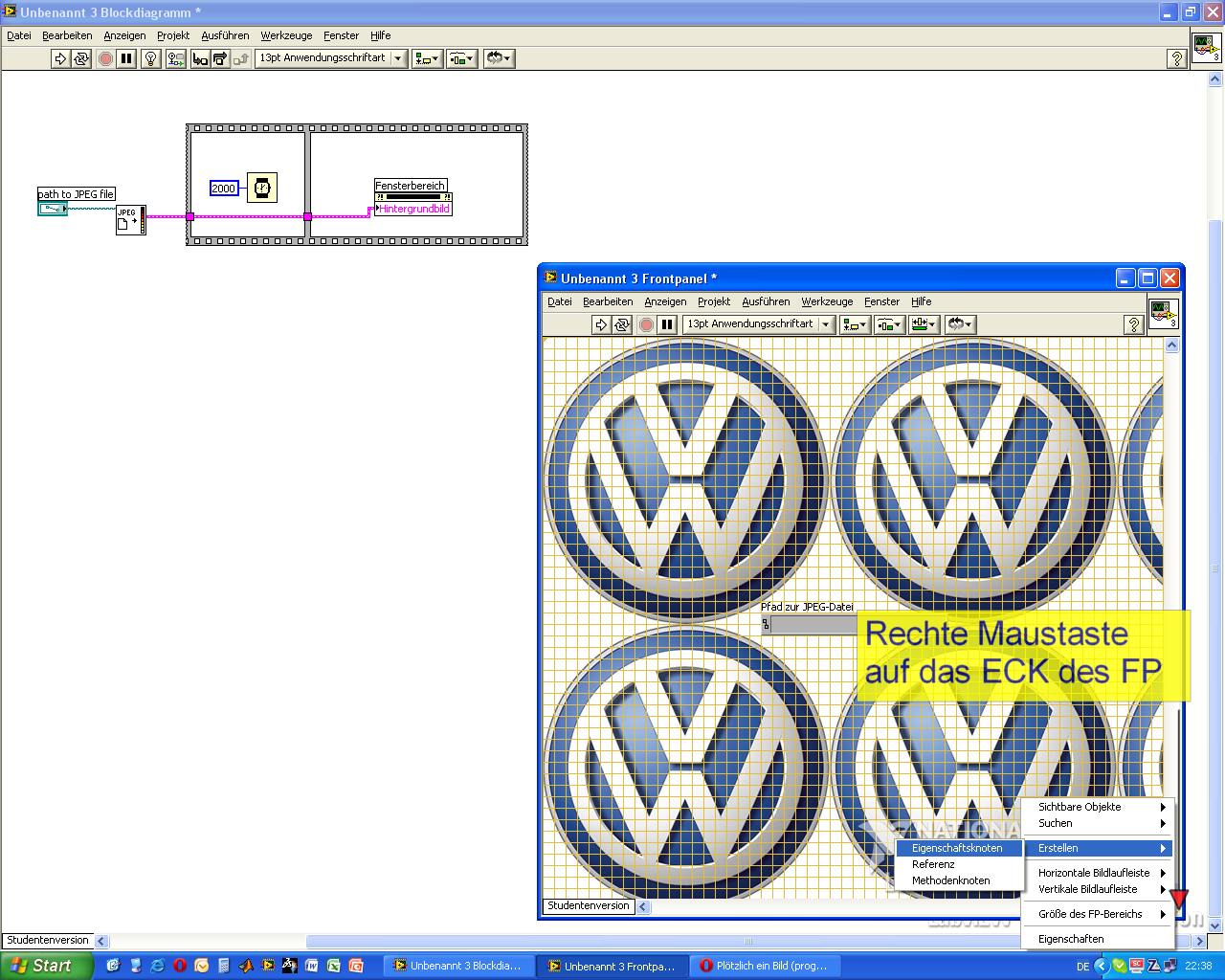Click Run Continuously in Frontpanel toolbar
Screen dimensions: 1225x980
coord(622,324)
